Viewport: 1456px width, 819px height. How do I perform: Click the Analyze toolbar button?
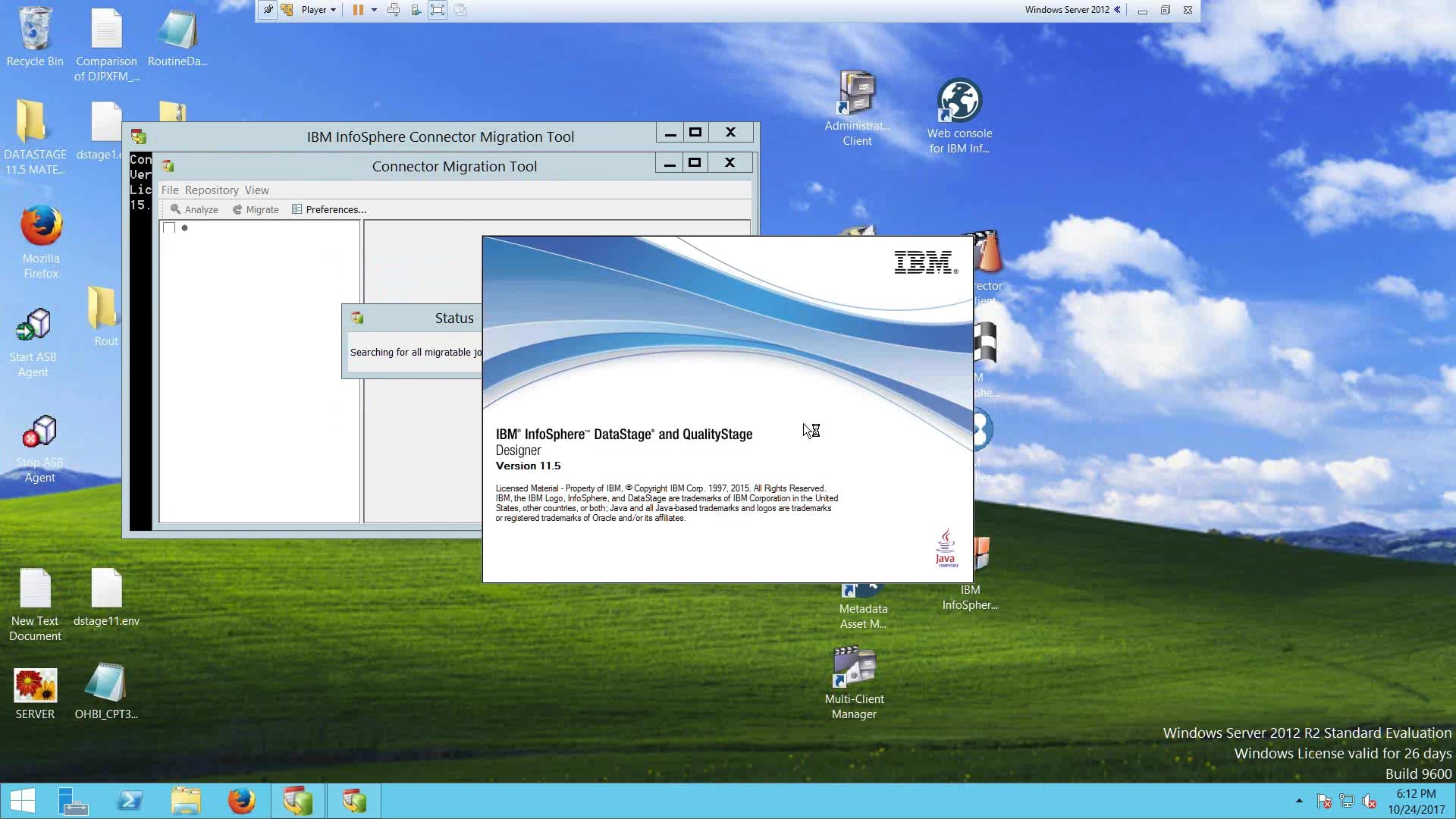(194, 209)
